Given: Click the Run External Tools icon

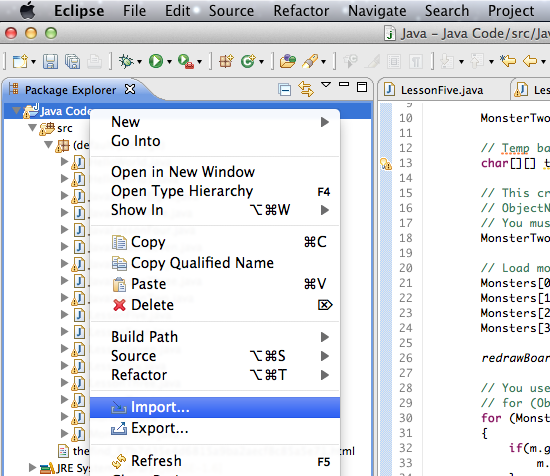Looking at the screenshot, I should (186, 61).
